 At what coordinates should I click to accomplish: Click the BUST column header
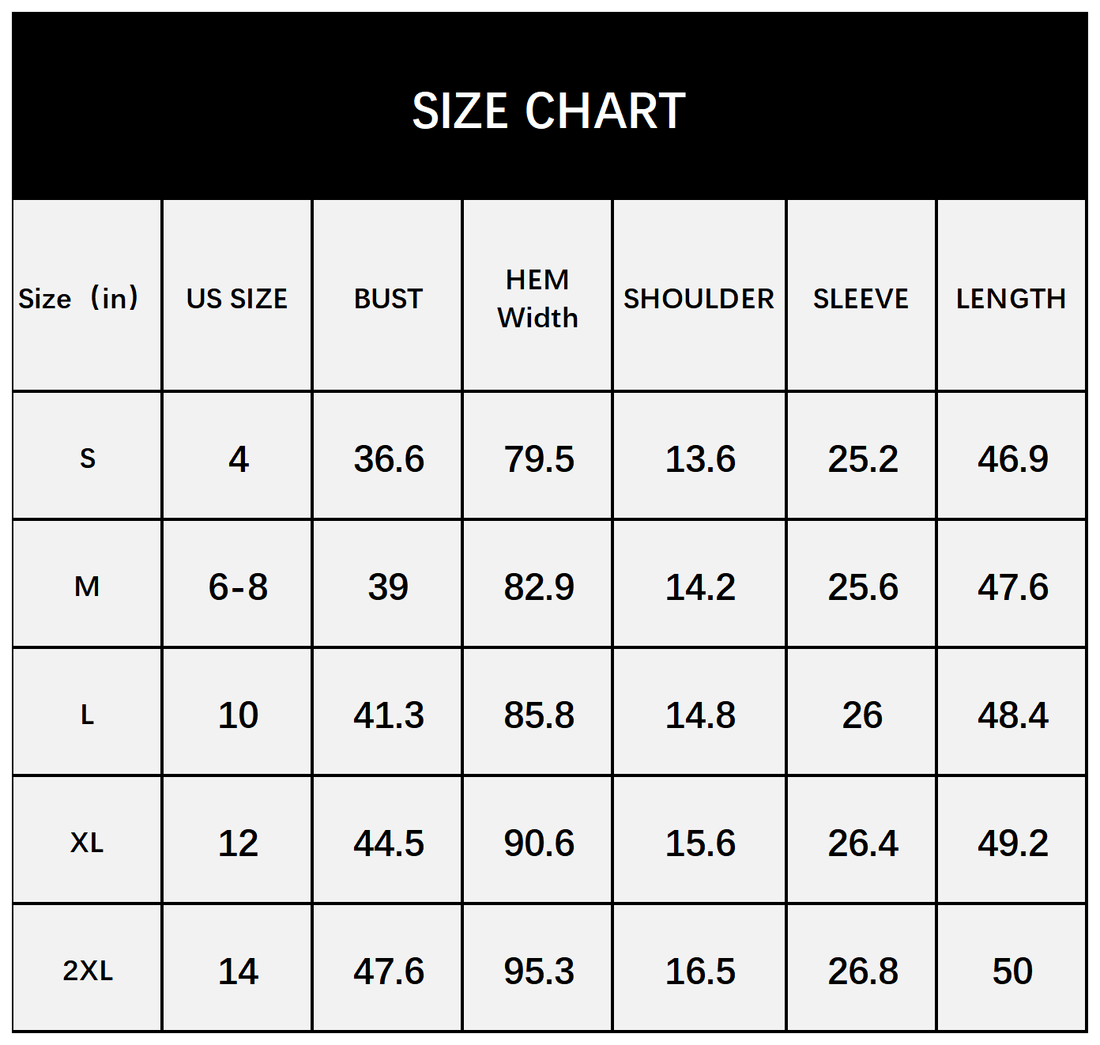(x=388, y=299)
